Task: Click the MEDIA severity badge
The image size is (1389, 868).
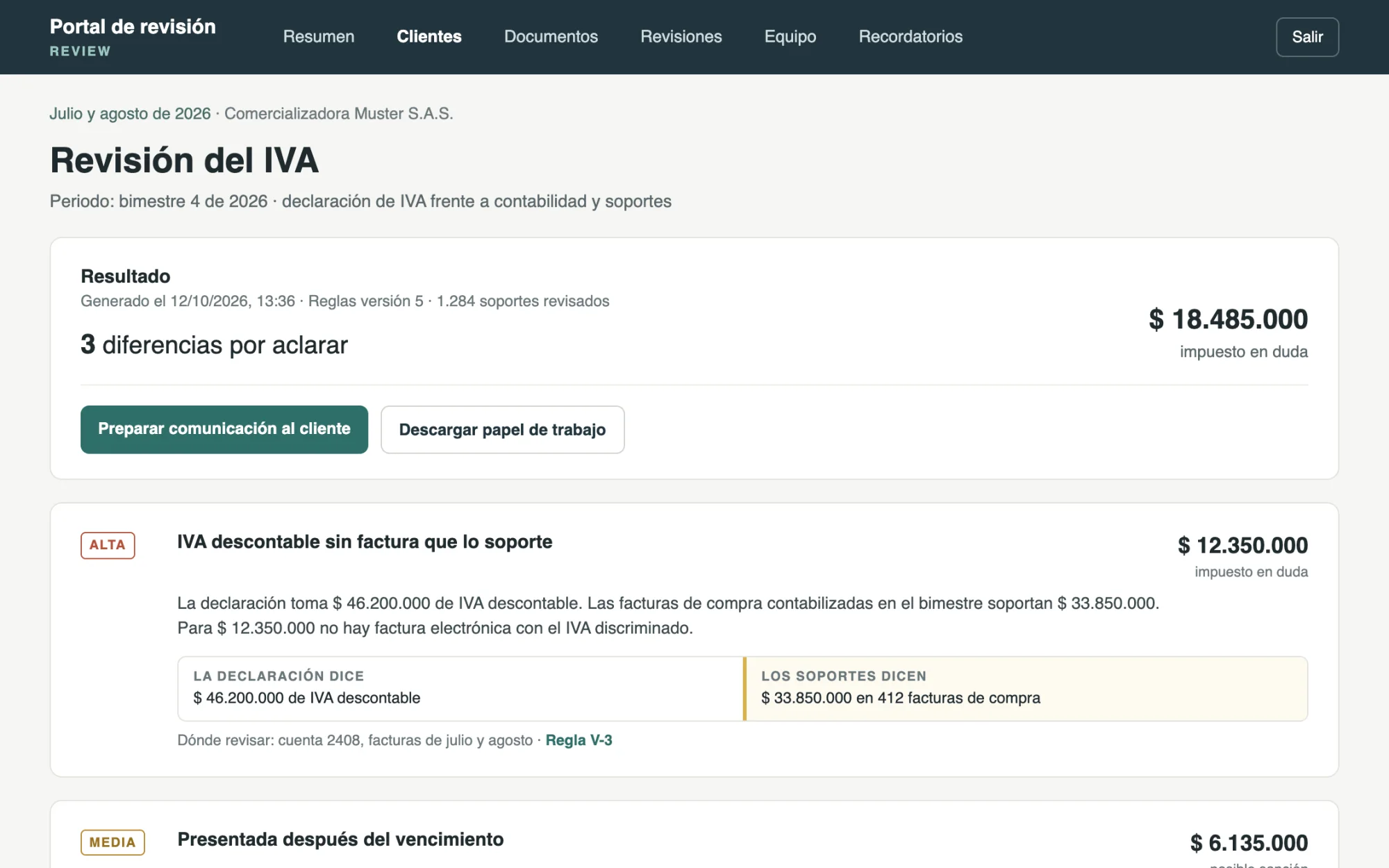Action: coord(113,842)
